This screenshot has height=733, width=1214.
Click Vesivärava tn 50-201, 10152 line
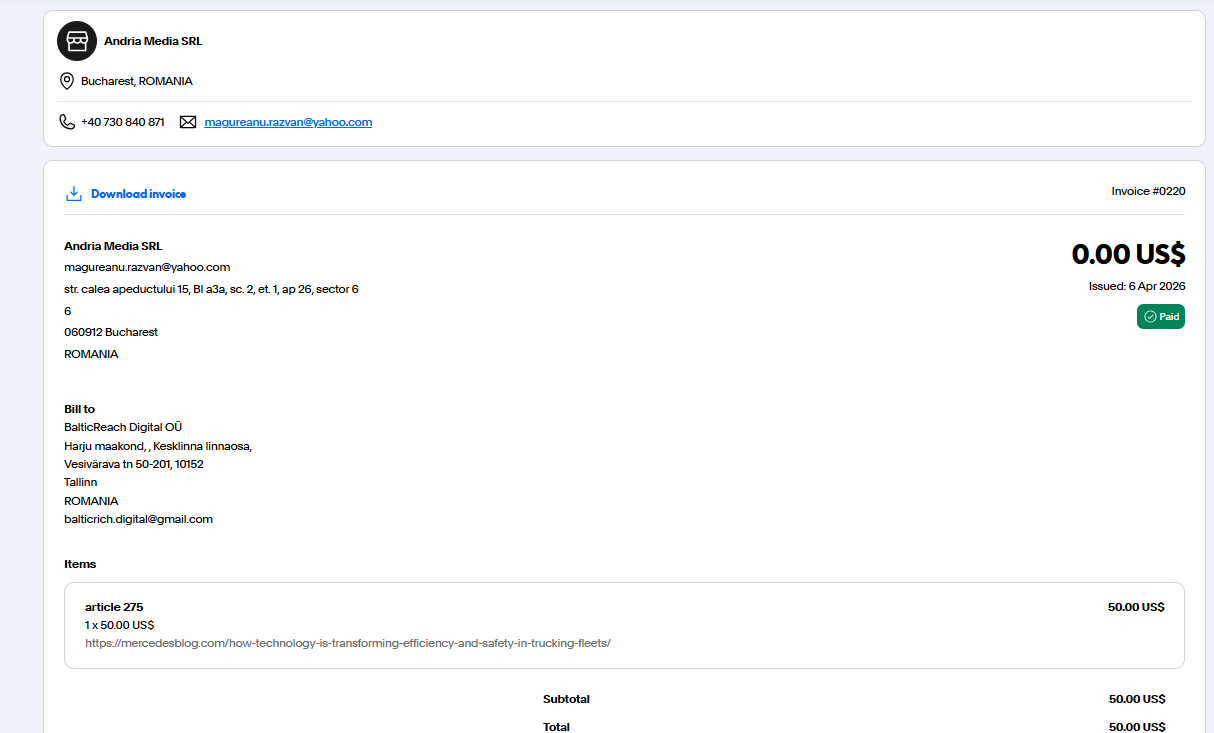tap(134, 464)
